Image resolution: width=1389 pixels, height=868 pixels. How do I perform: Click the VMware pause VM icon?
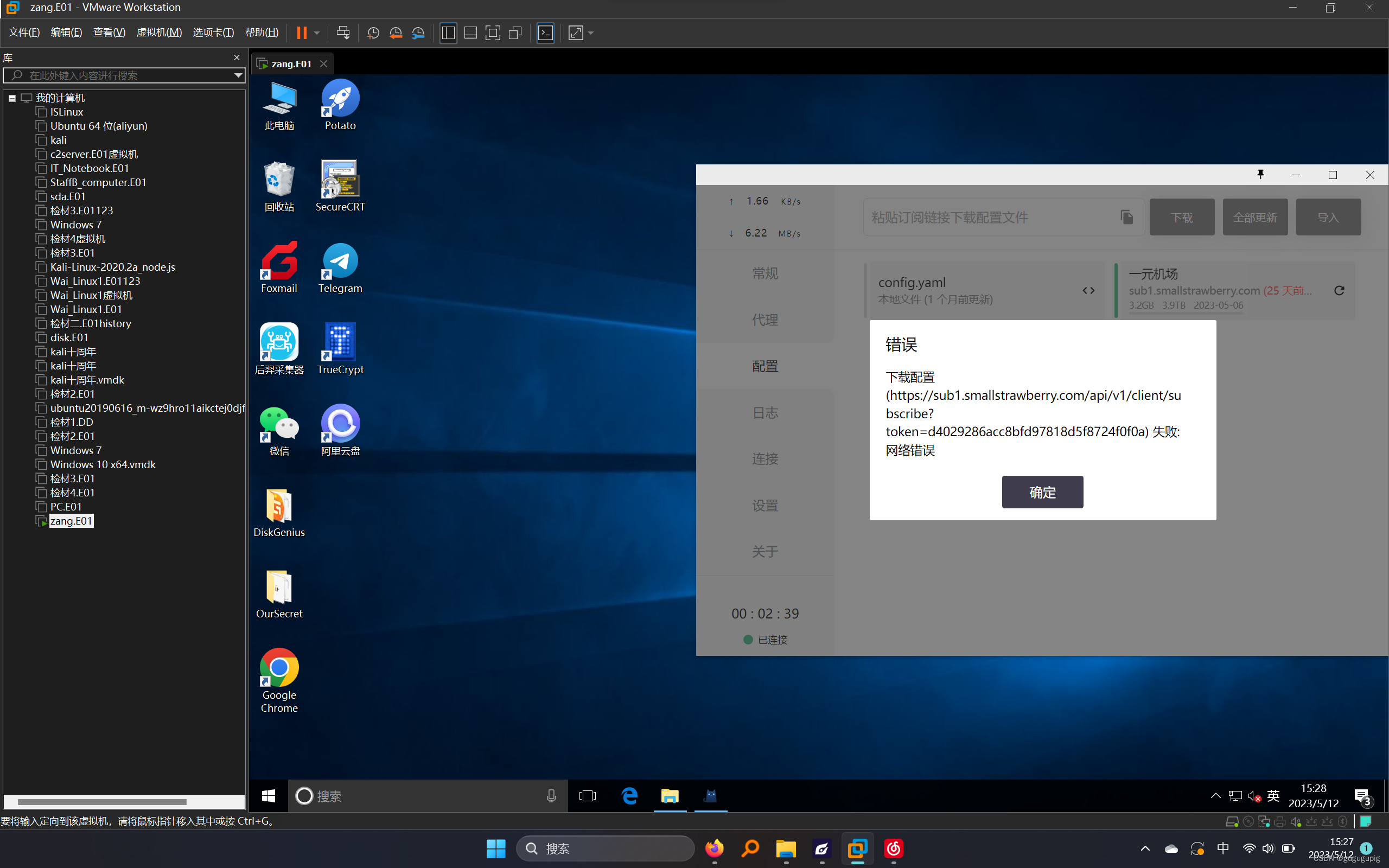(x=301, y=33)
